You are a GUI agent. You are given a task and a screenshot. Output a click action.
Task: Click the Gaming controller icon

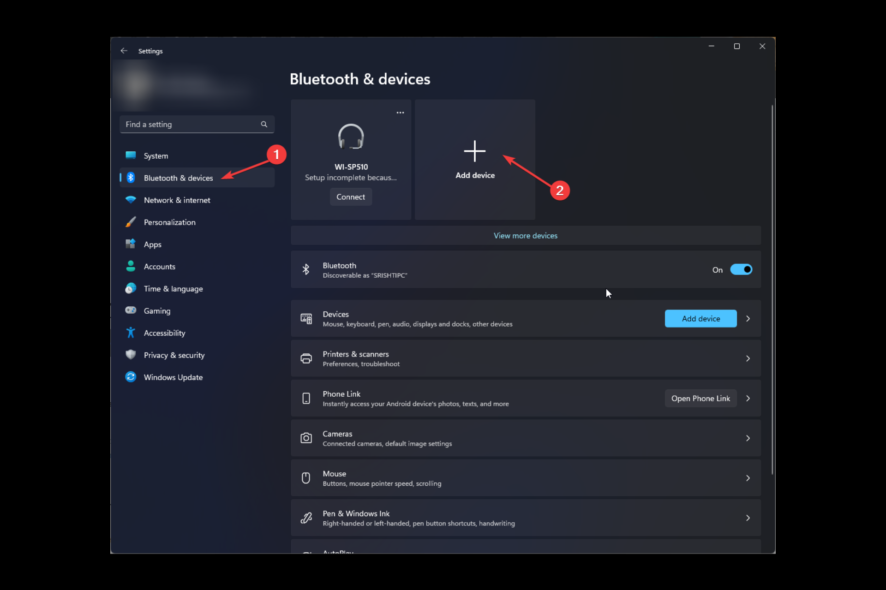click(x=131, y=310)
